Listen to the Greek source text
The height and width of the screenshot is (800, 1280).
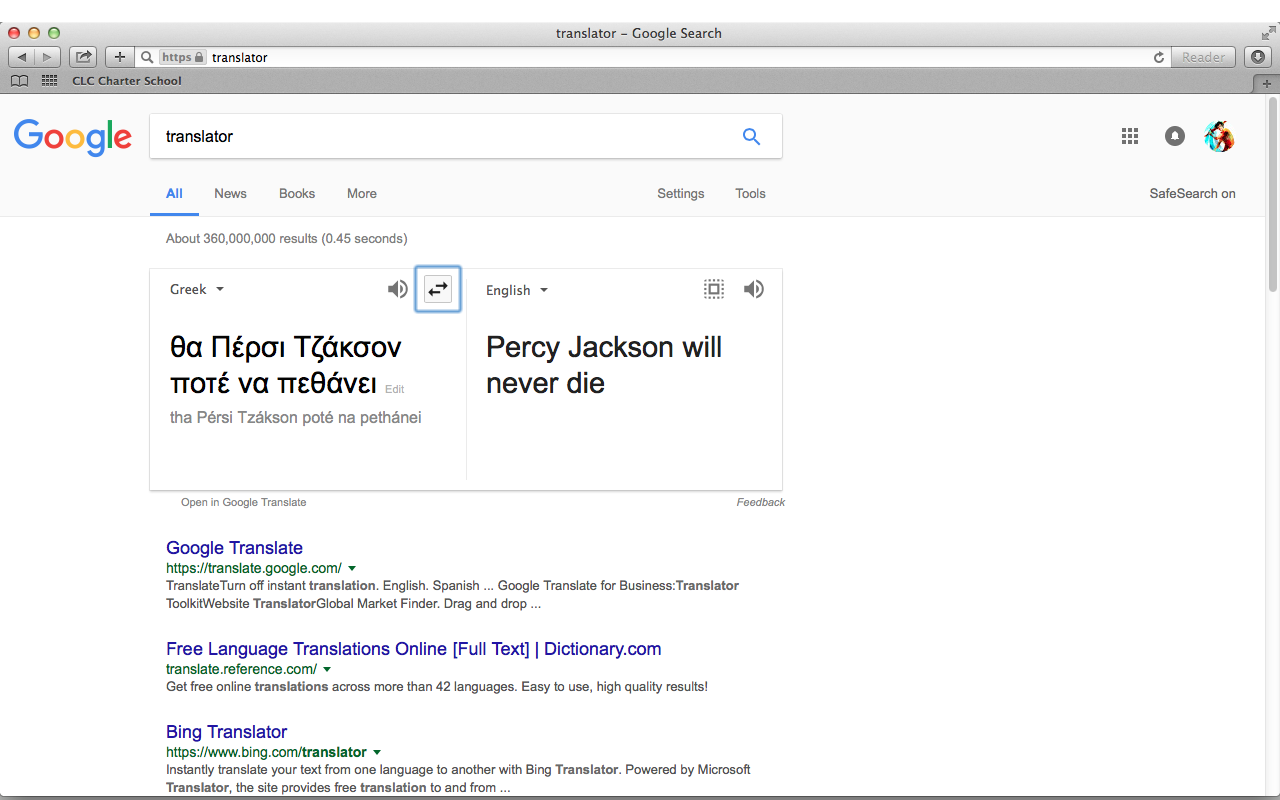click(398, 289)
